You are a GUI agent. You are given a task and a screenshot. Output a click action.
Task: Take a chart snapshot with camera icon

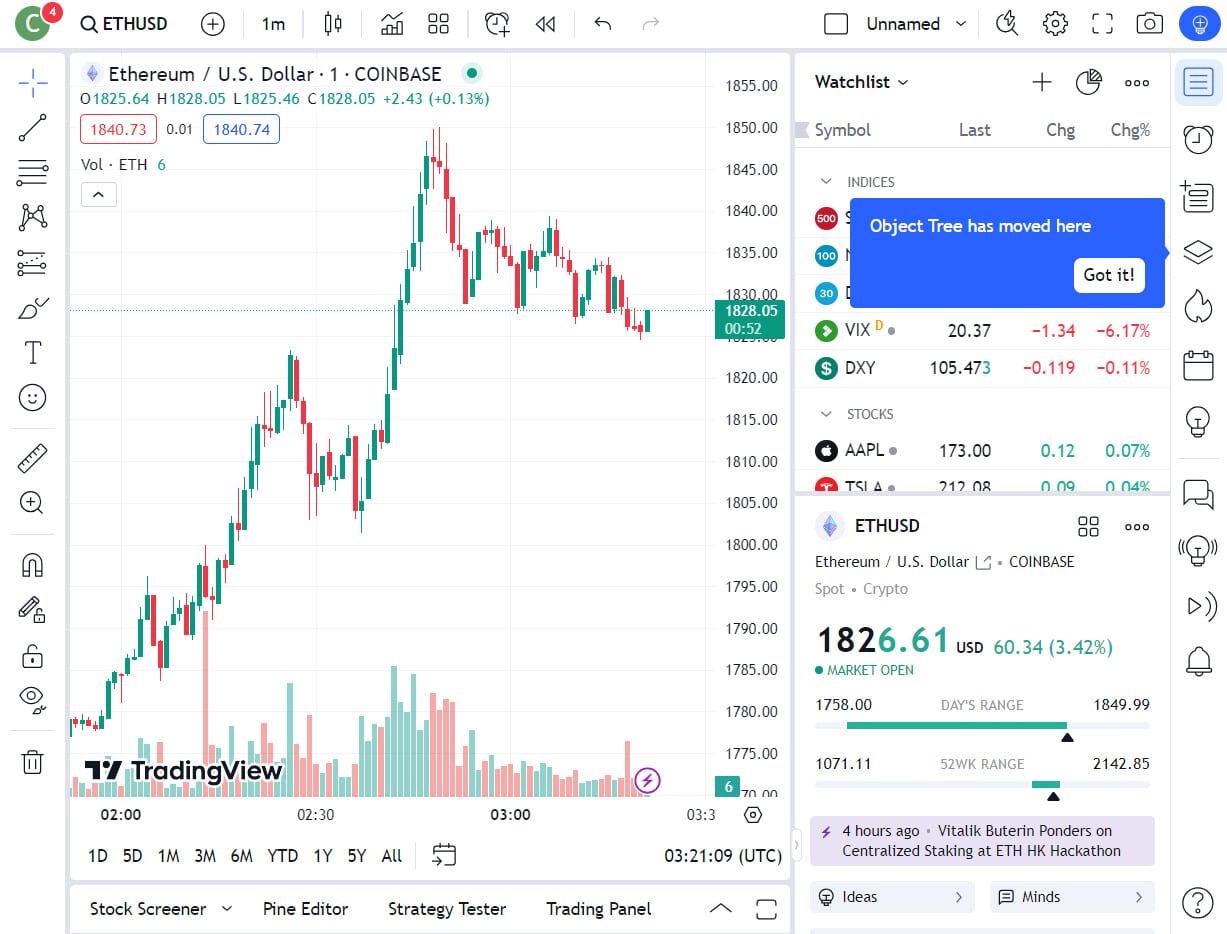click(x=1150, y=24)
